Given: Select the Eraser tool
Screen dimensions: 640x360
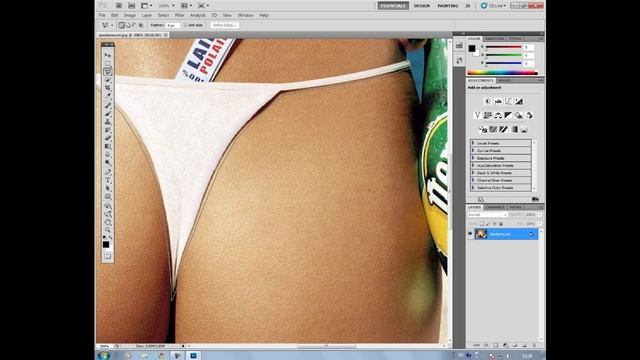Looking at the screenshot, I should (x=108, y=138).
